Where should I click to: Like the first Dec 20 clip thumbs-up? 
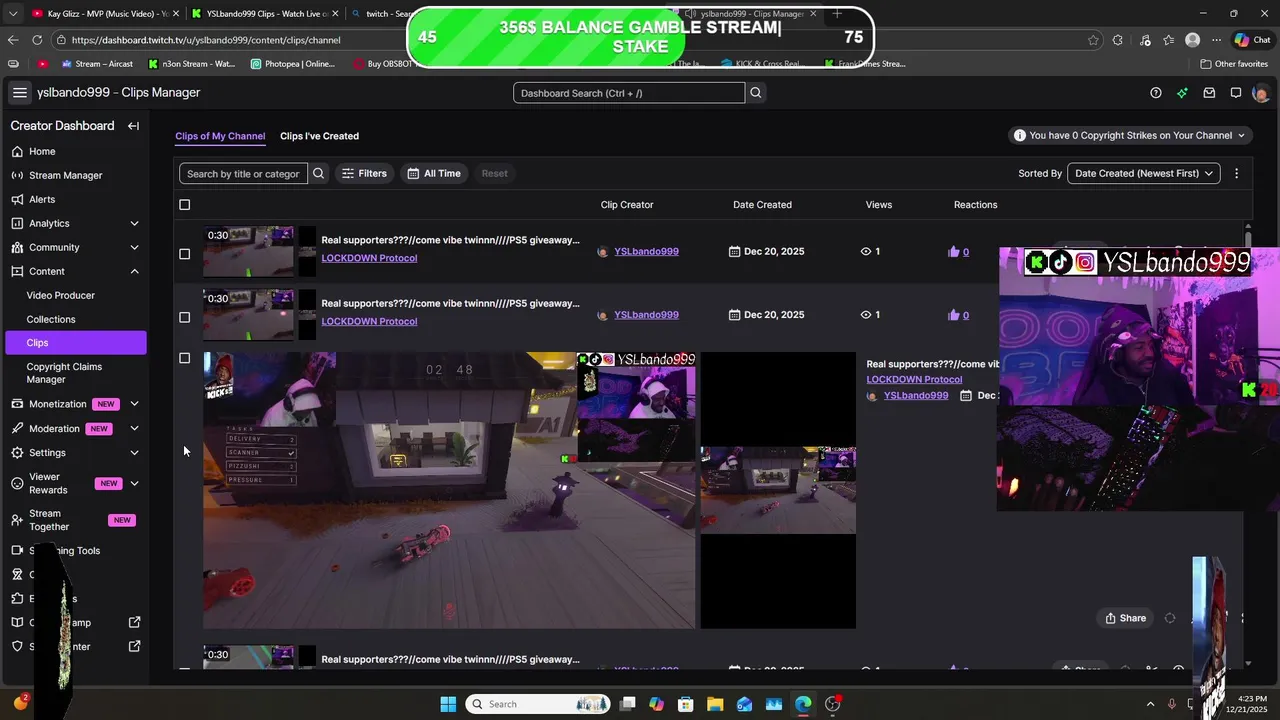coord(954,251)
